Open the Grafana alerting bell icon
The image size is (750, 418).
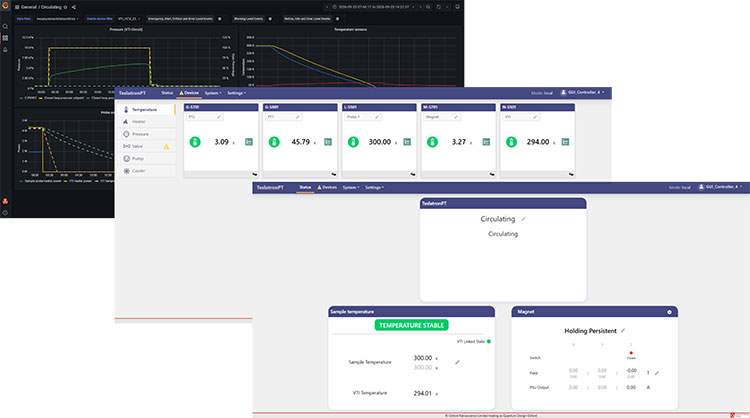click(x=5, y=50)
